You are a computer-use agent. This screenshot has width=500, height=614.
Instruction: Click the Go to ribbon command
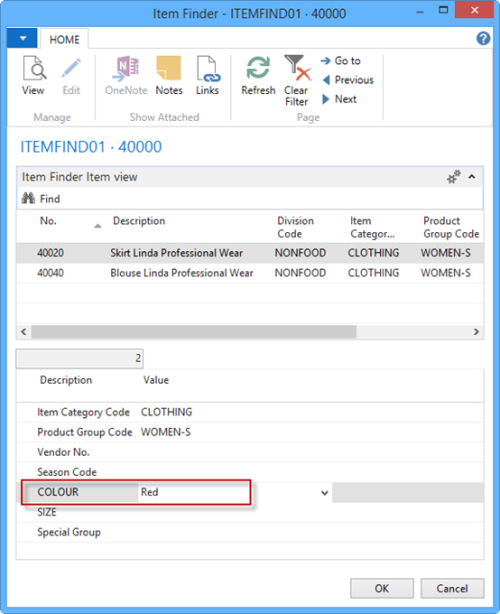[341, 61]
